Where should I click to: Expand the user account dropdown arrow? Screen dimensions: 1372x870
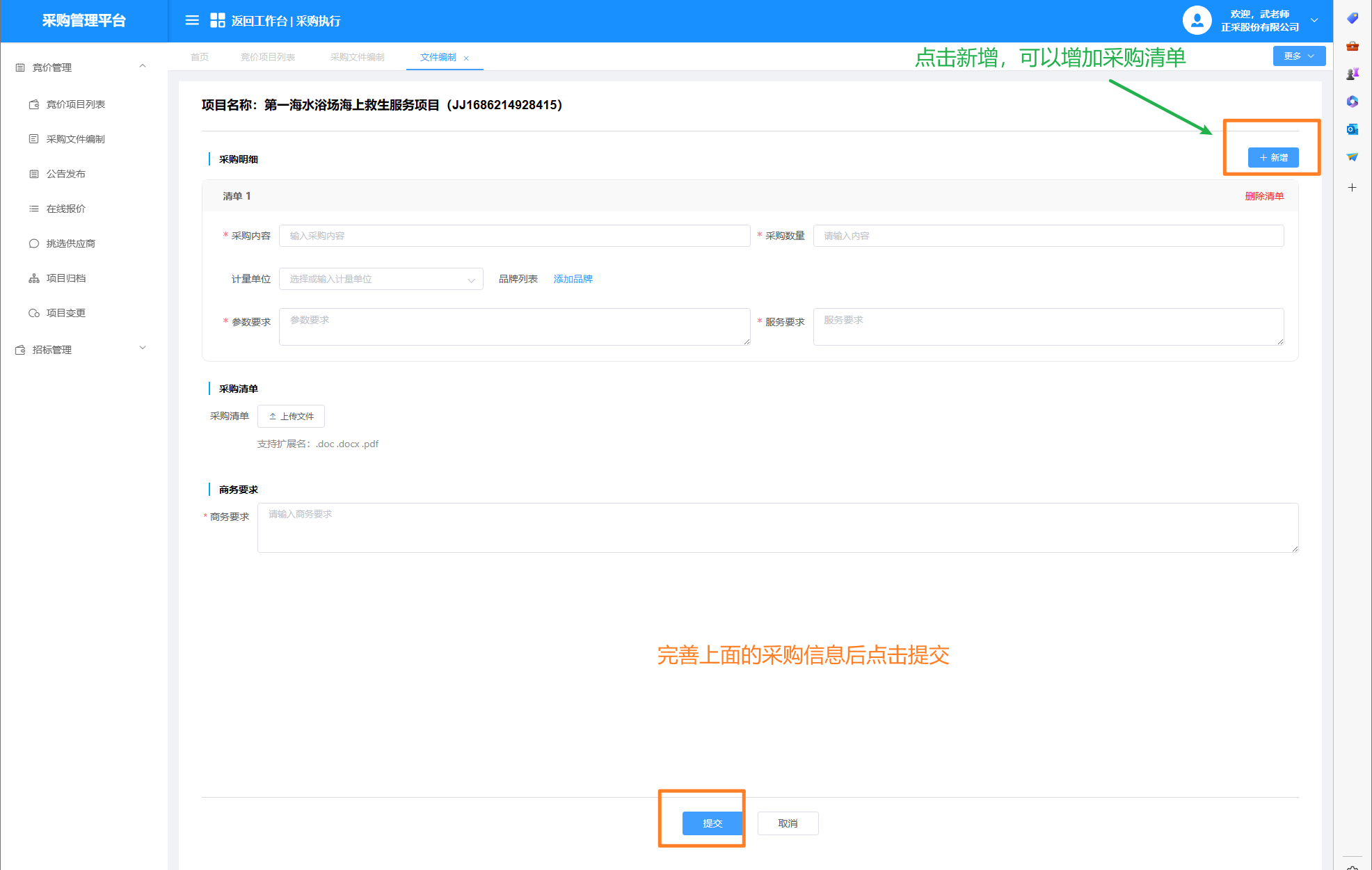(x=1314, y=21)
